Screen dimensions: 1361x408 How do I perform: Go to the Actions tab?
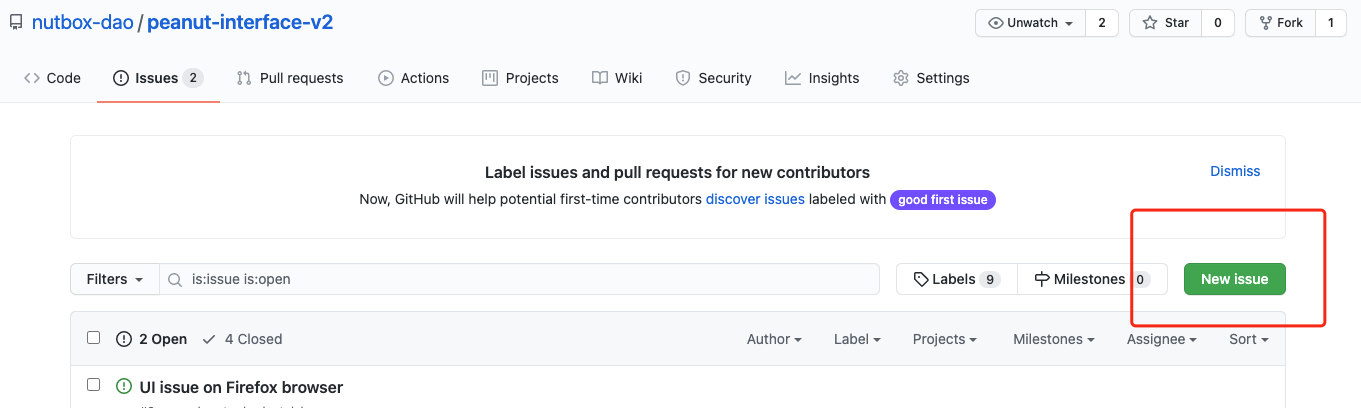(414, 78)
